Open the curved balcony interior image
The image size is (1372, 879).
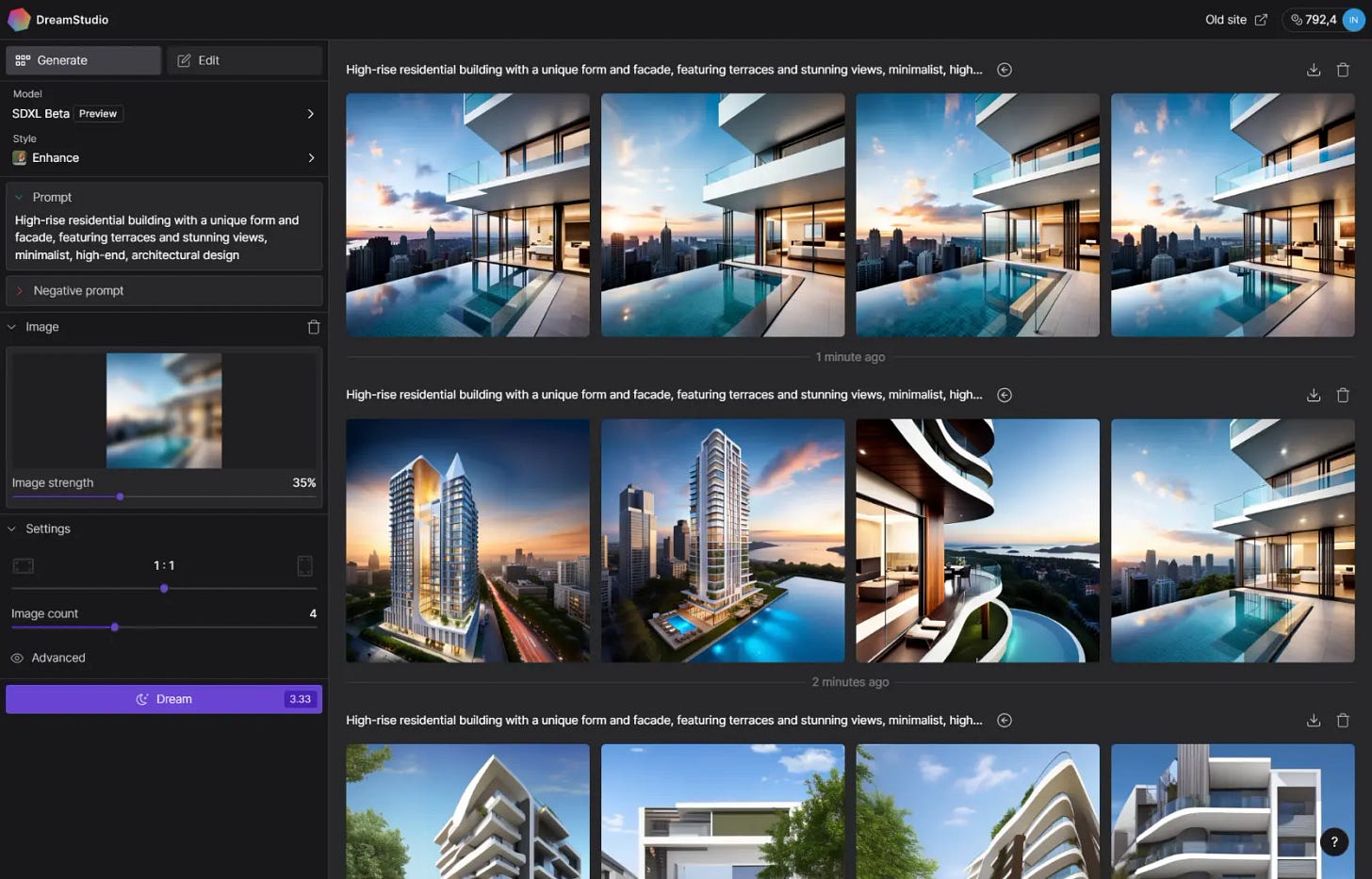pos(977,541)
